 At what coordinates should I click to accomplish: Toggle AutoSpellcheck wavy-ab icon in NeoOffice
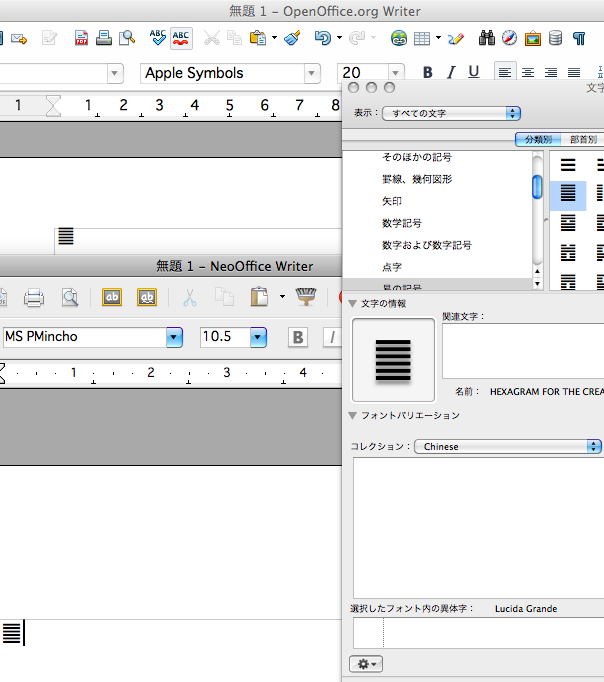click(x=147, y=297)
